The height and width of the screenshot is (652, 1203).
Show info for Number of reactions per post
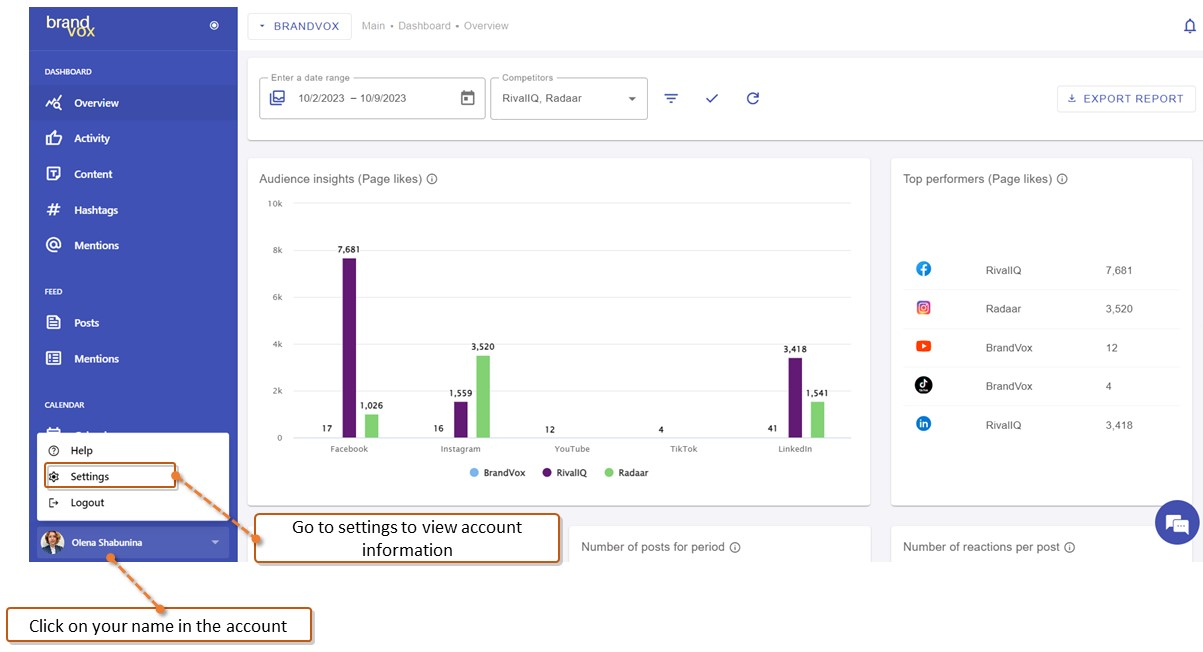point(1069,547)
